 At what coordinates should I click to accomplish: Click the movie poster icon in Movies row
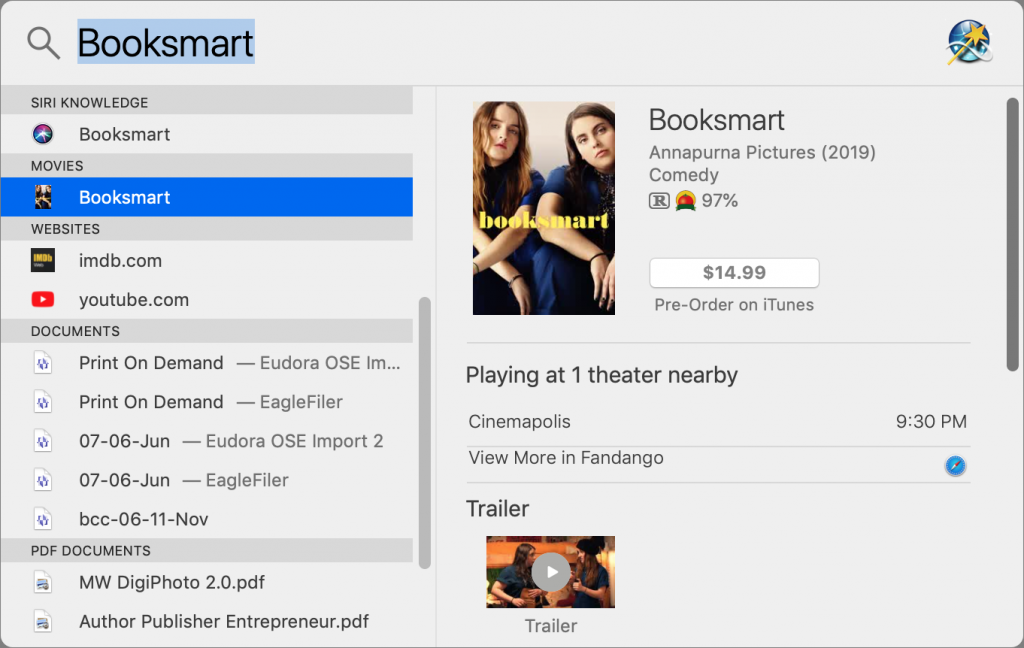click(x=43, y=197)
